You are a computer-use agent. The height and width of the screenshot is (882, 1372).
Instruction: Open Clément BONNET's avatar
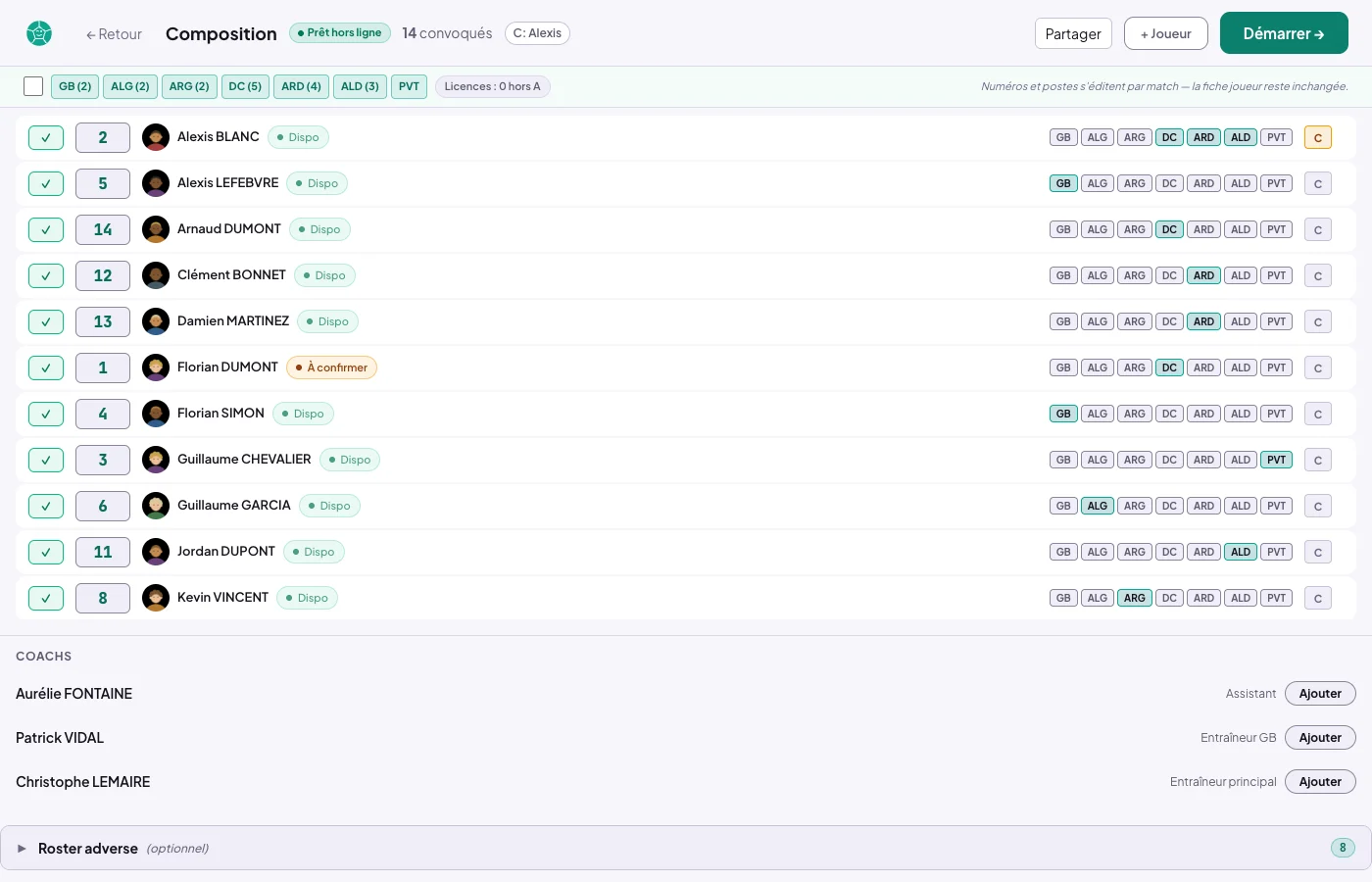(156, 275)
